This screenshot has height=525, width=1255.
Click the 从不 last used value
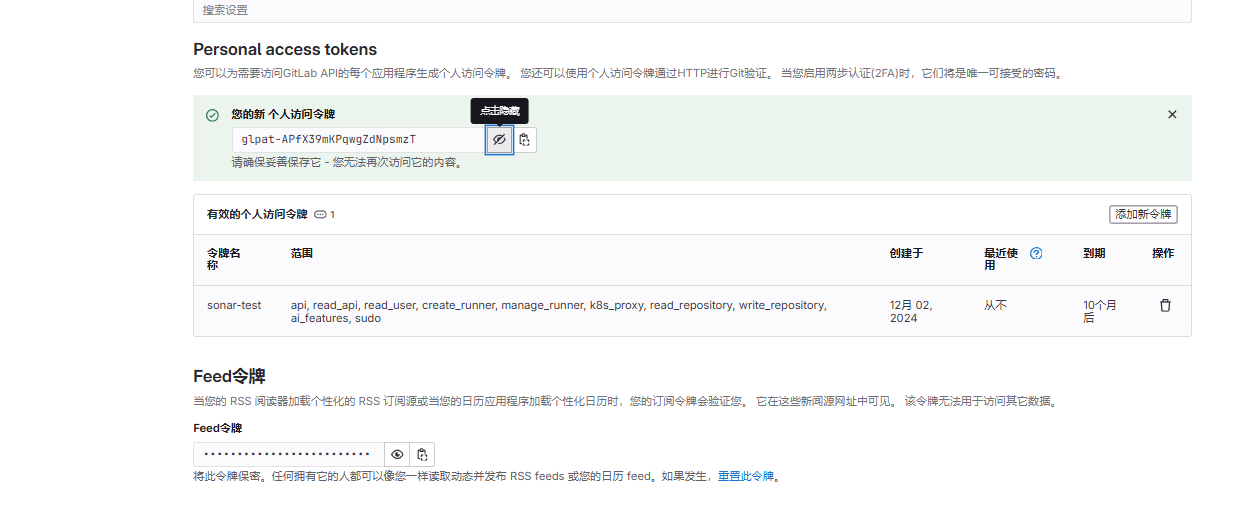click(995, 305)
